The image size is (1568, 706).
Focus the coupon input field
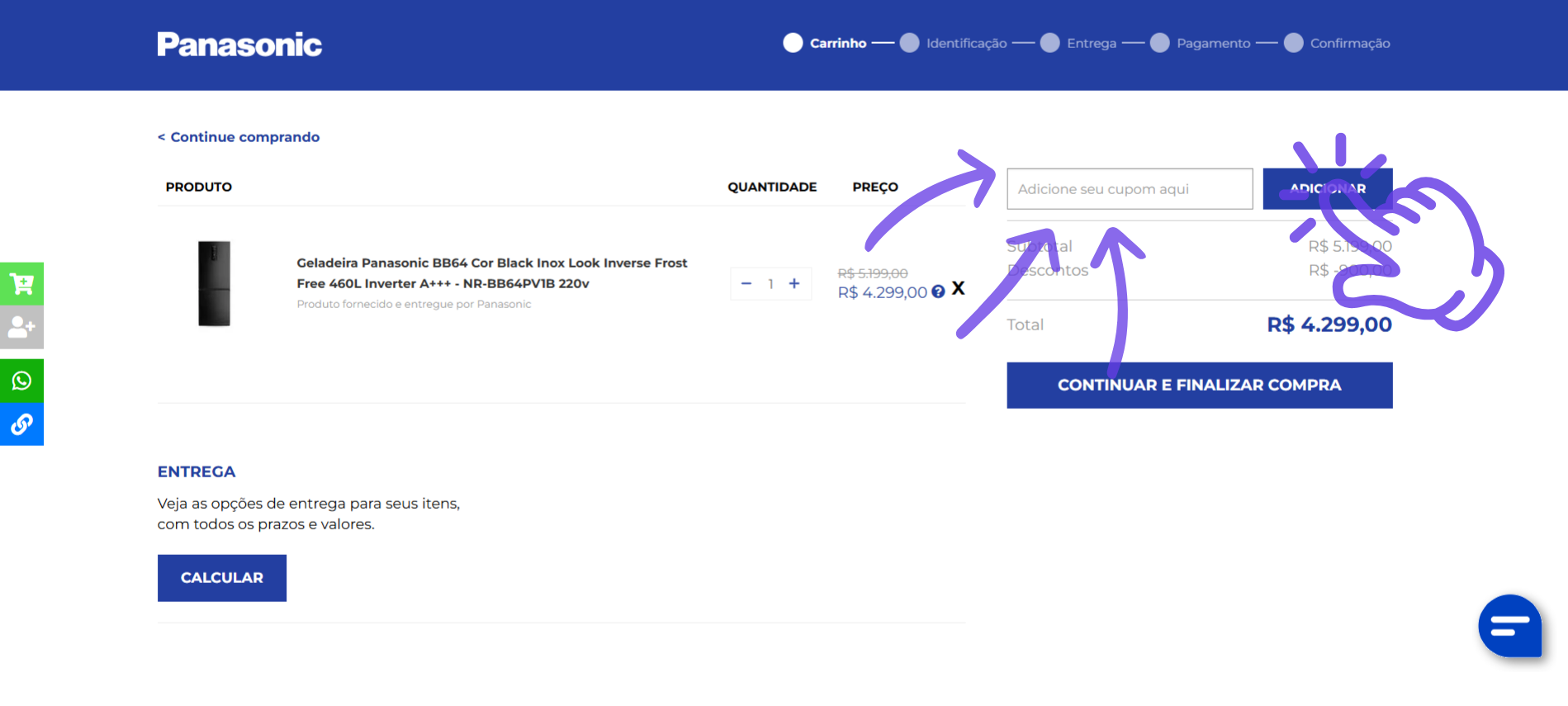click(x=1130, y=189)
